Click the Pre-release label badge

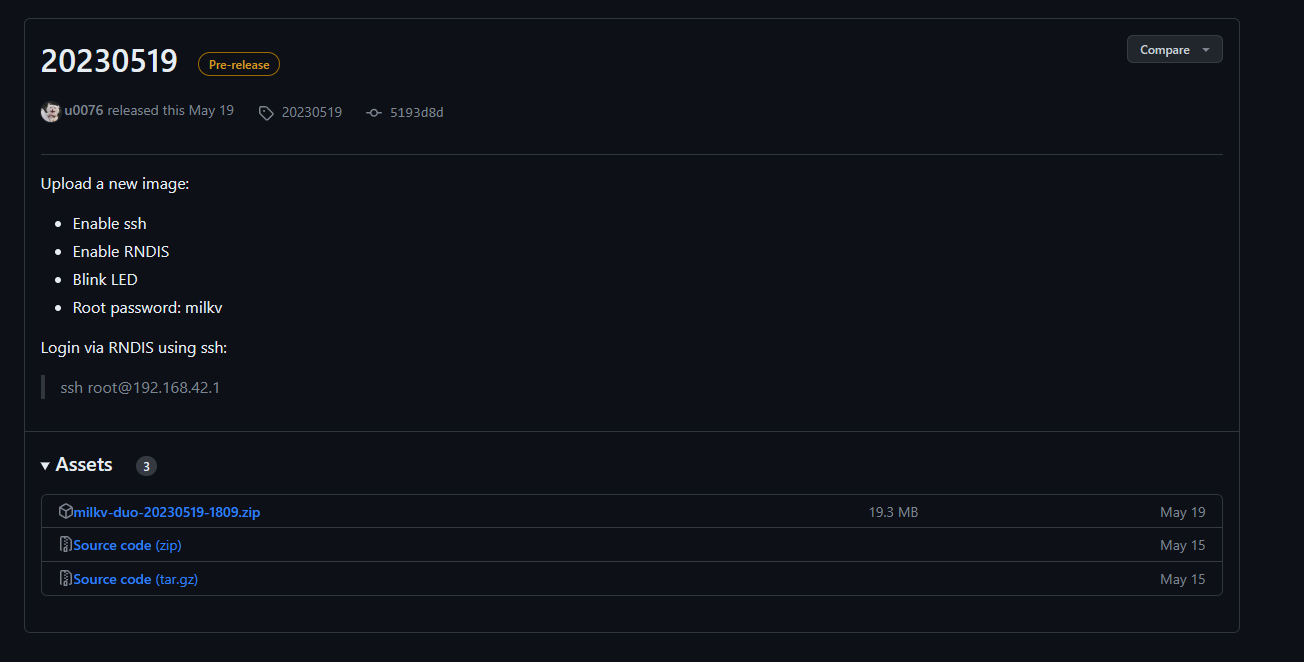point(239,65)
